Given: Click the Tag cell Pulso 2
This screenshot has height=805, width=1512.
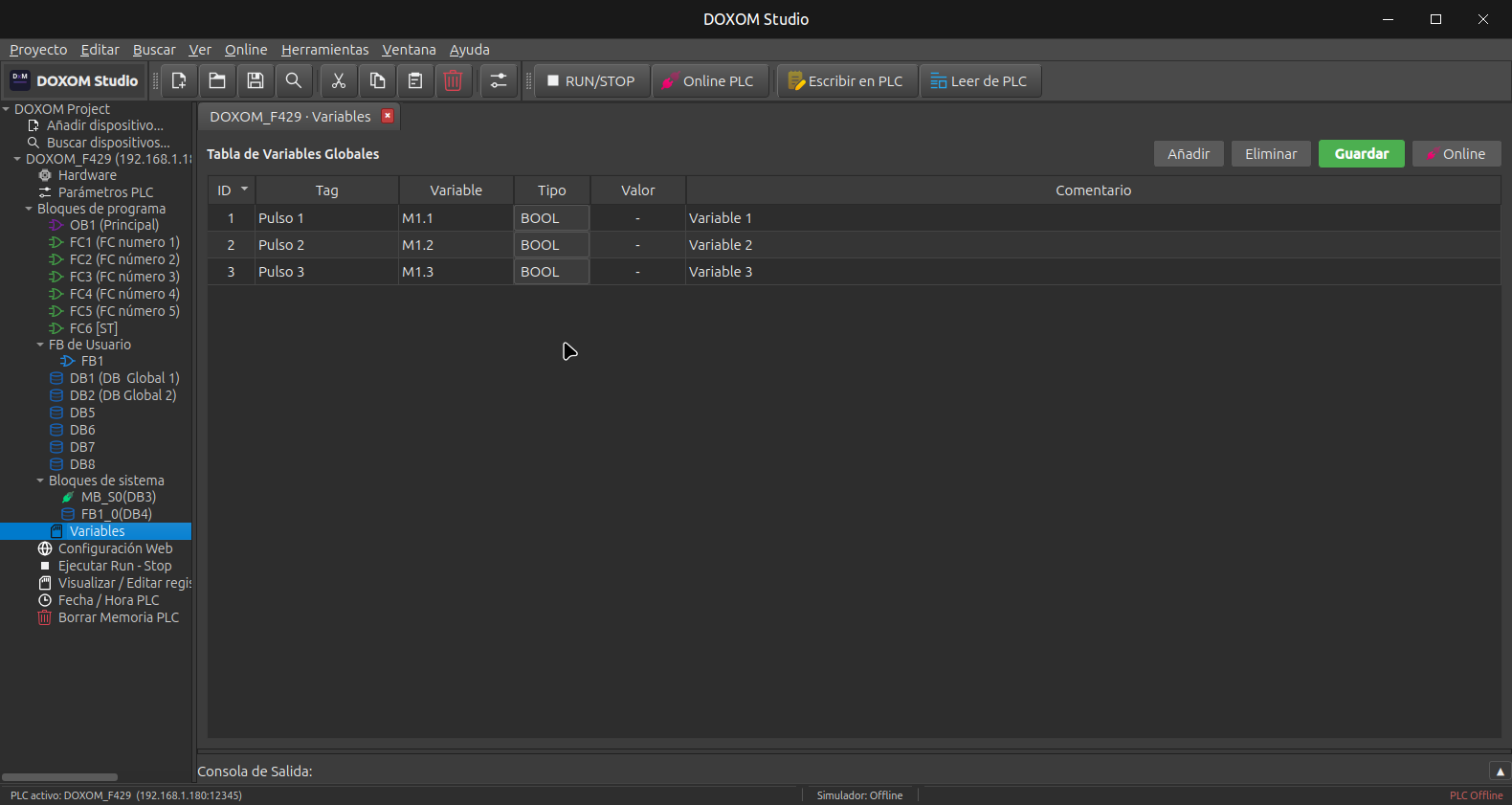Looking at the screenshot, I should point(326,245).
